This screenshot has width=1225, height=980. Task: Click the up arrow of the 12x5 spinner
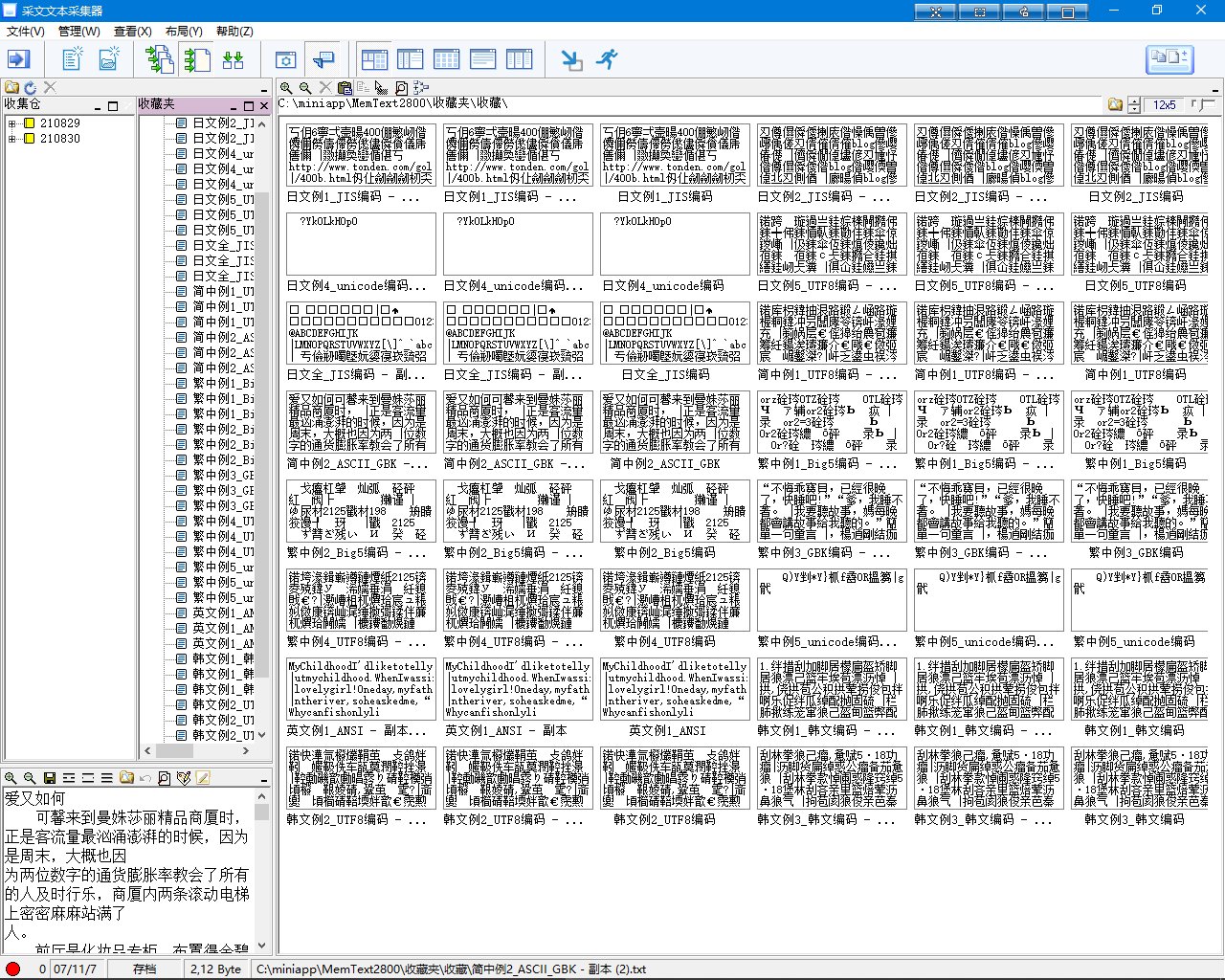point(1135,100)
